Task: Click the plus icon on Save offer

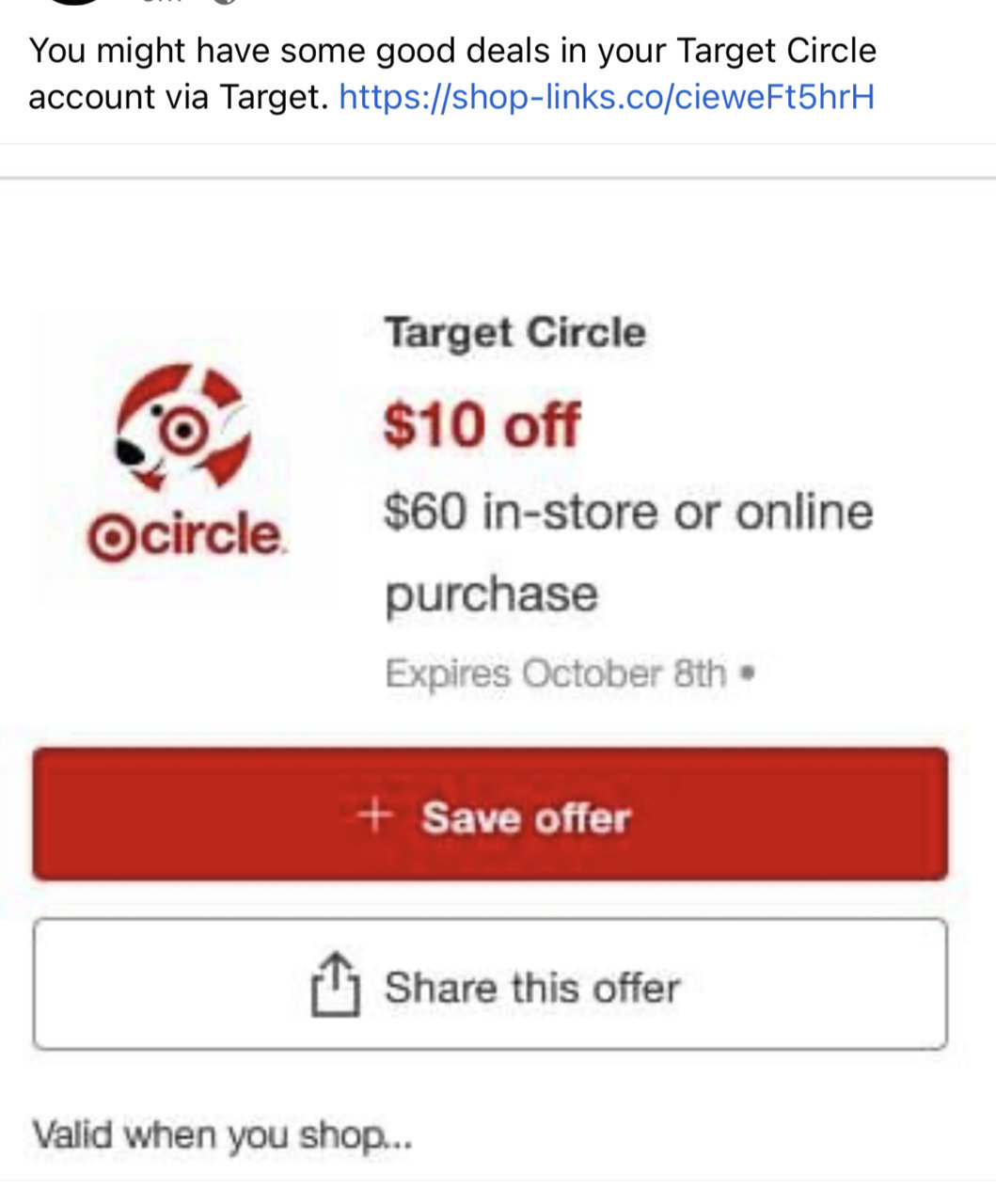Action: pyautogui.click(x=374, y=815)
